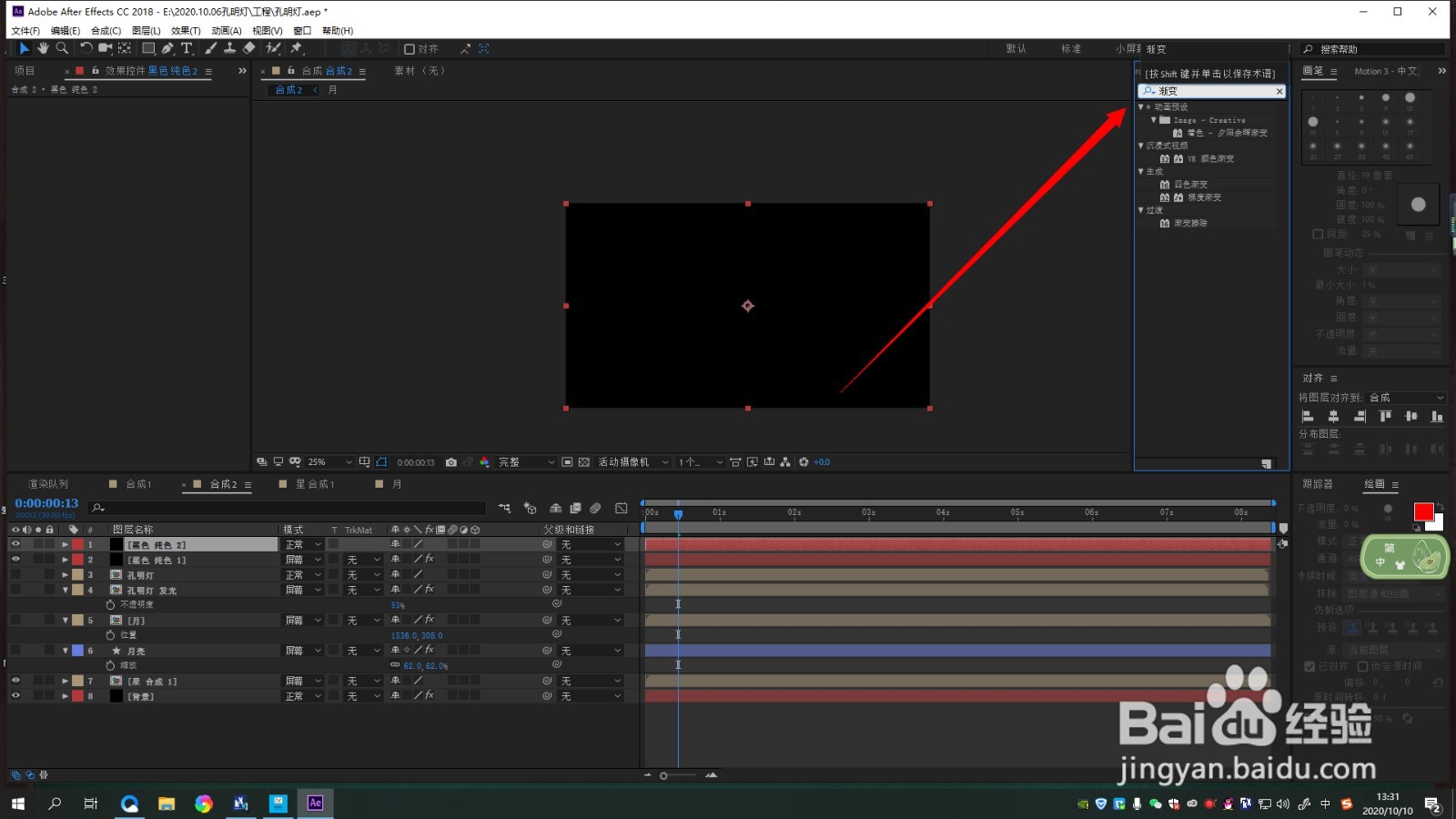This screenshot has width=1456, height=819.
Task: Select the Roto Brush tool
Action: coord(273,48)
